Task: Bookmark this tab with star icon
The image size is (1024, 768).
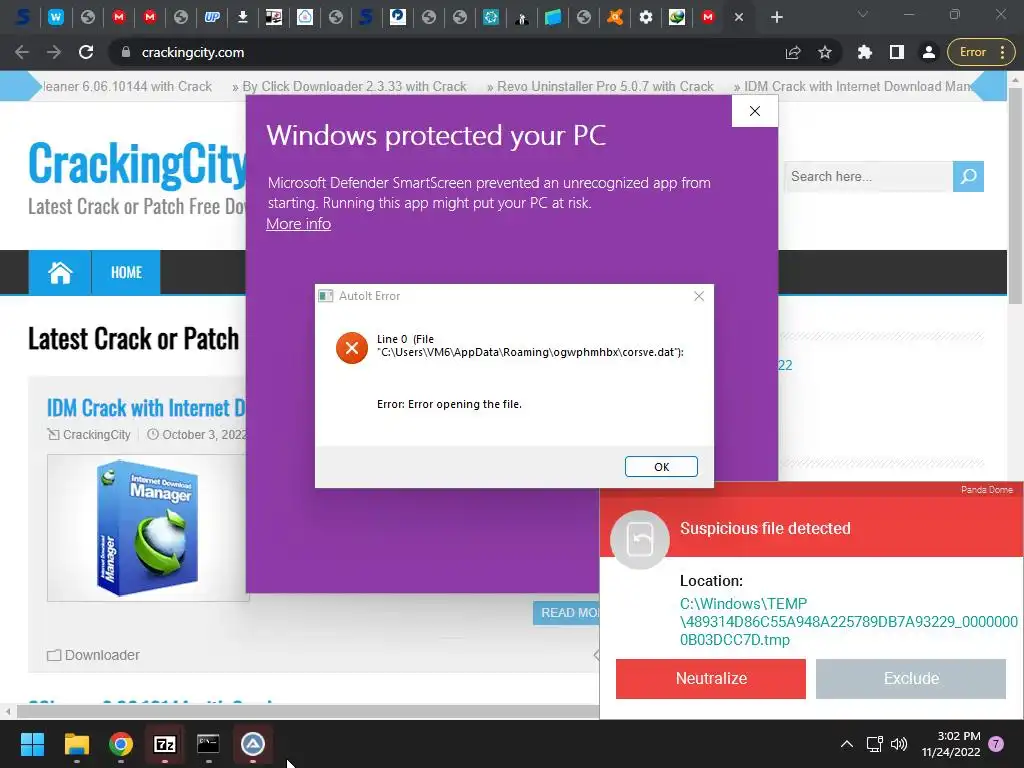Action: coord(825,52)
